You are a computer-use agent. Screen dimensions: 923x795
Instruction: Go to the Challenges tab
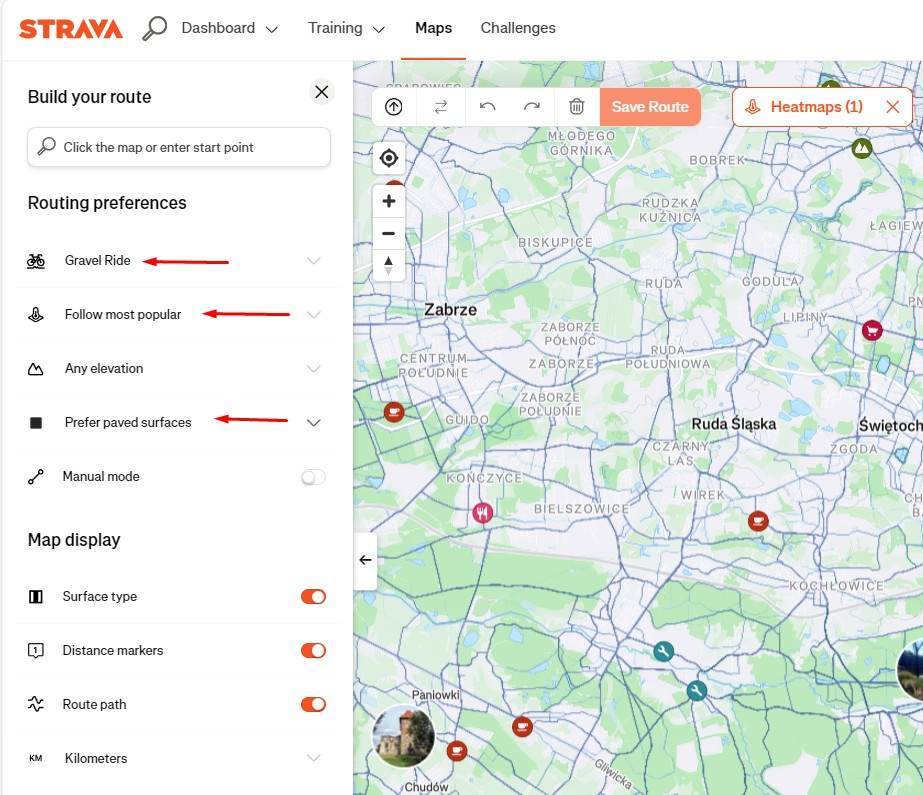tap(518, 28)
